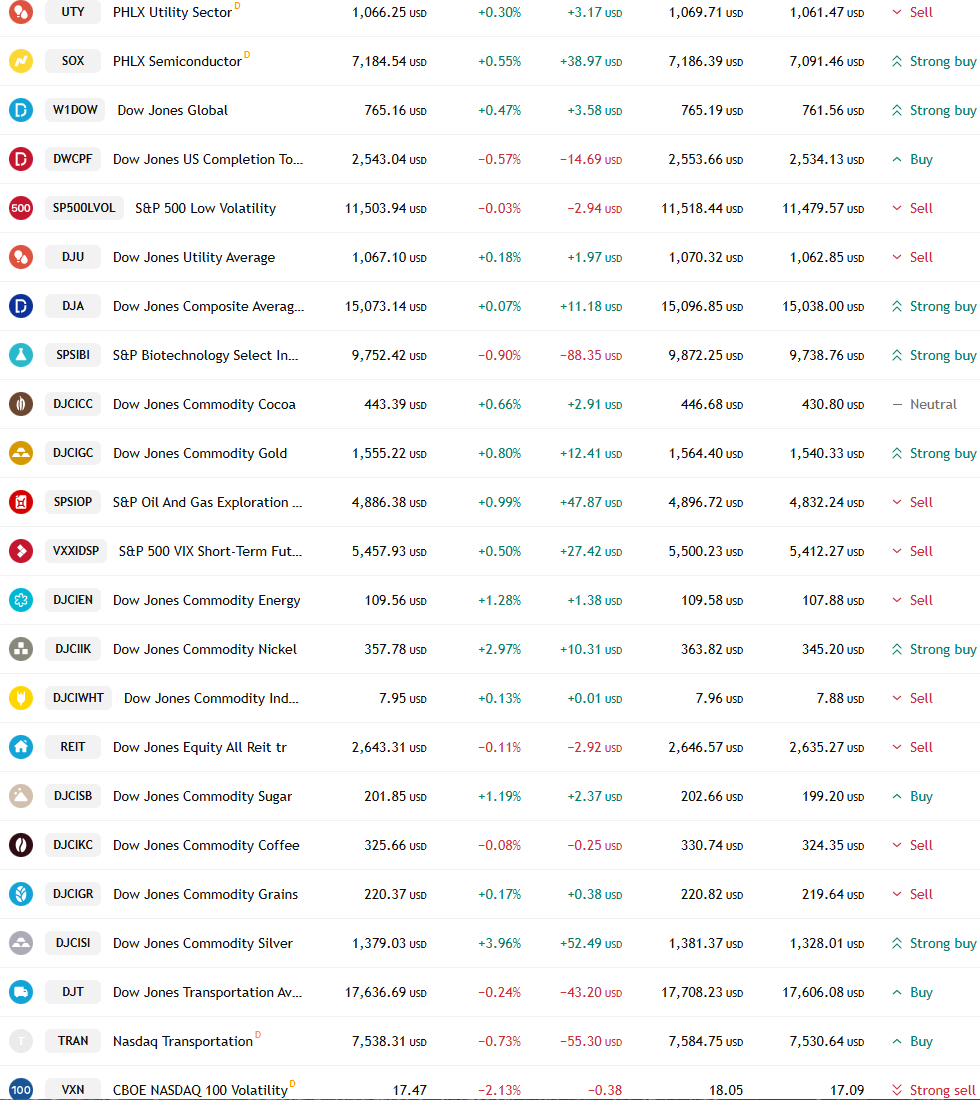Image resolution: width=980 pixels, height=1100 pixels.
Task: Click the DJT transportation truck icon
Action: click(21, 992)
